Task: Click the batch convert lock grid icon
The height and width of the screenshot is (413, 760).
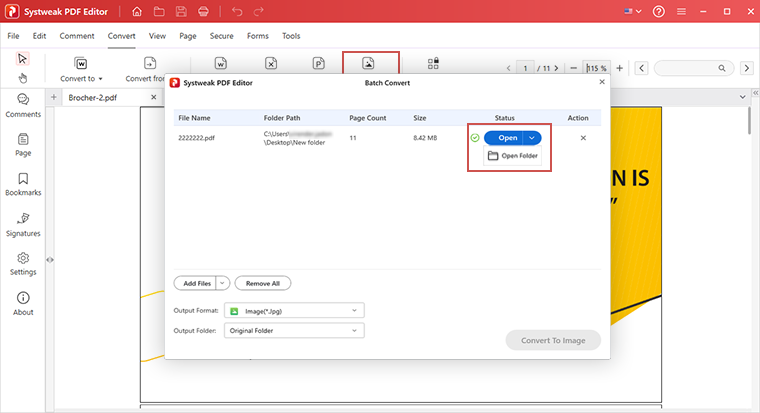Action: click(x=433, y=64)
